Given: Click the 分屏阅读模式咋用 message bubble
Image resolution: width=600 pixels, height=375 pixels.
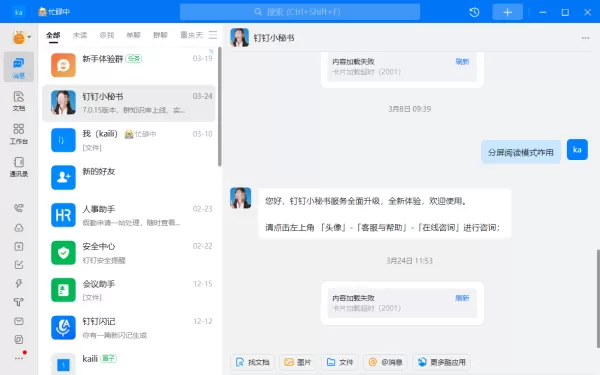Looking at the screenshot, I should pyautogui.click(x=521, y=152).
